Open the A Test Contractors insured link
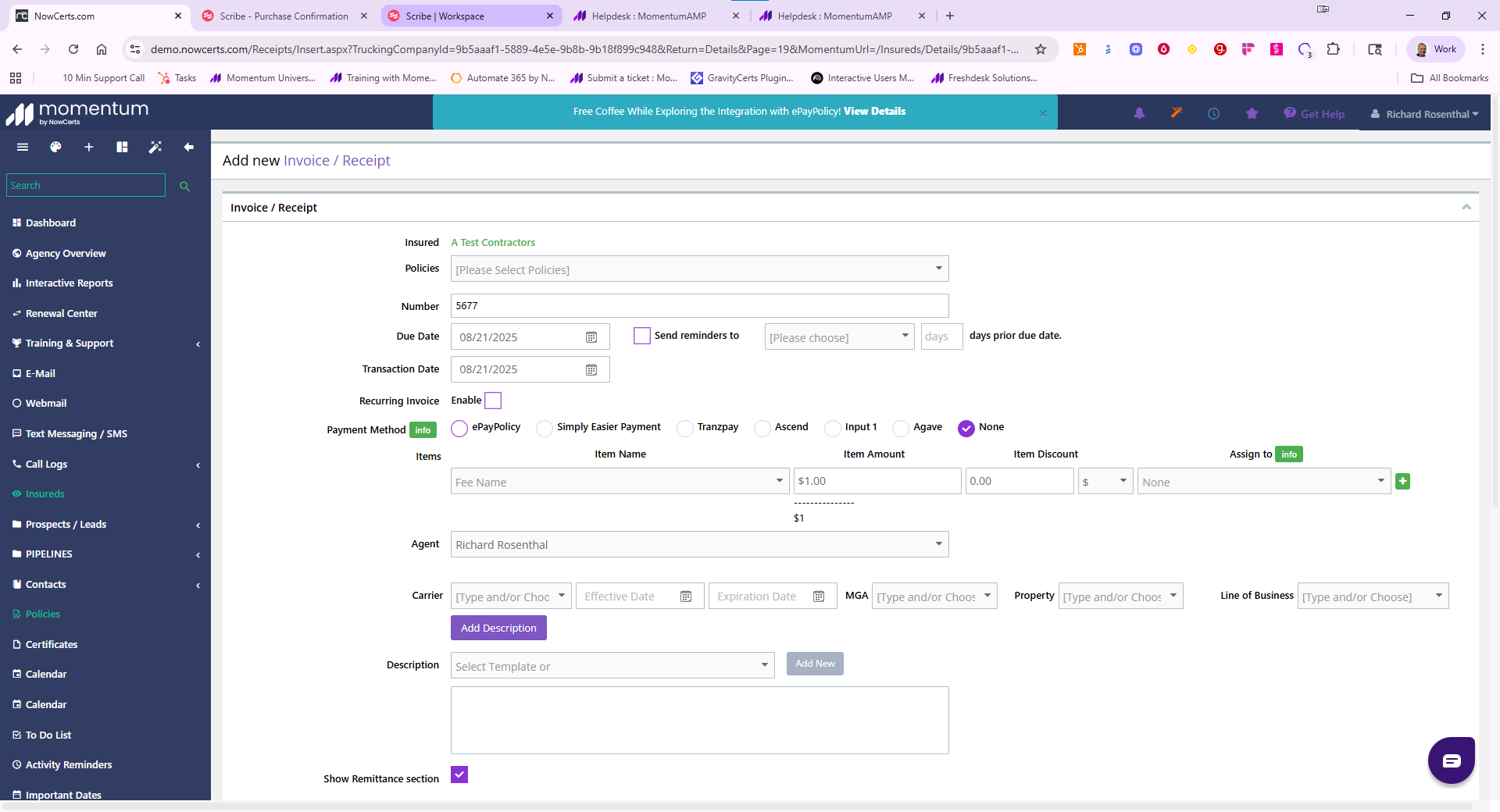The height and width of the screenshot is (812, 1500). pos(493,243)
